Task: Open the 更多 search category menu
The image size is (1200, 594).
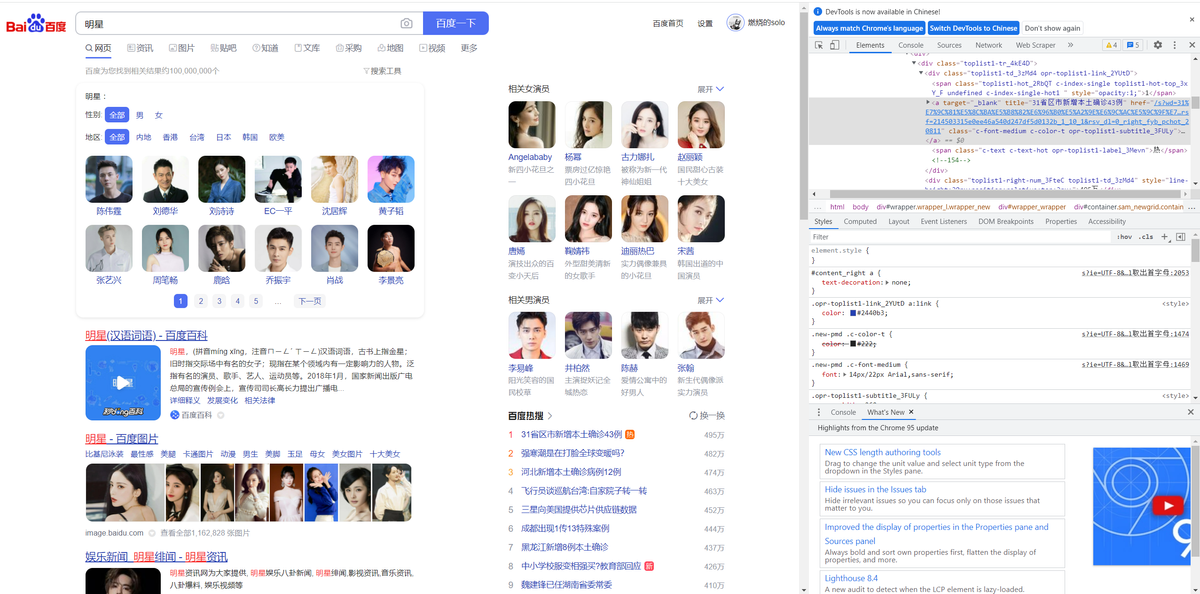Action: point(469,48)
